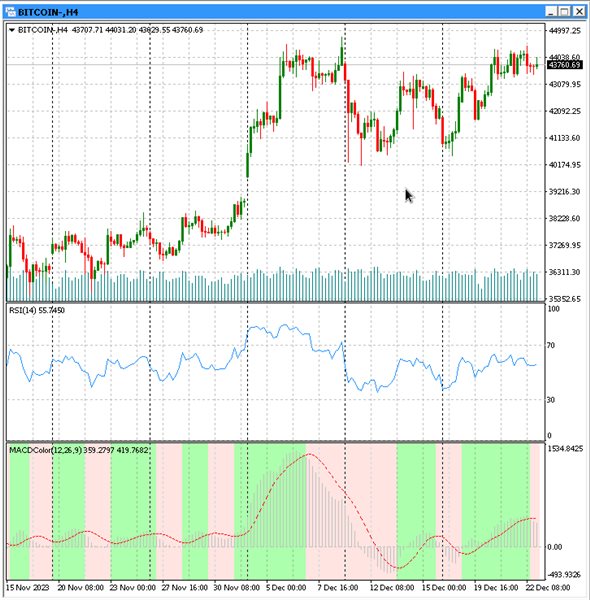Click the 42092.25 price axis label
Image resolution: width=590 pixels, height=600 pixels.
coord(565,111)
